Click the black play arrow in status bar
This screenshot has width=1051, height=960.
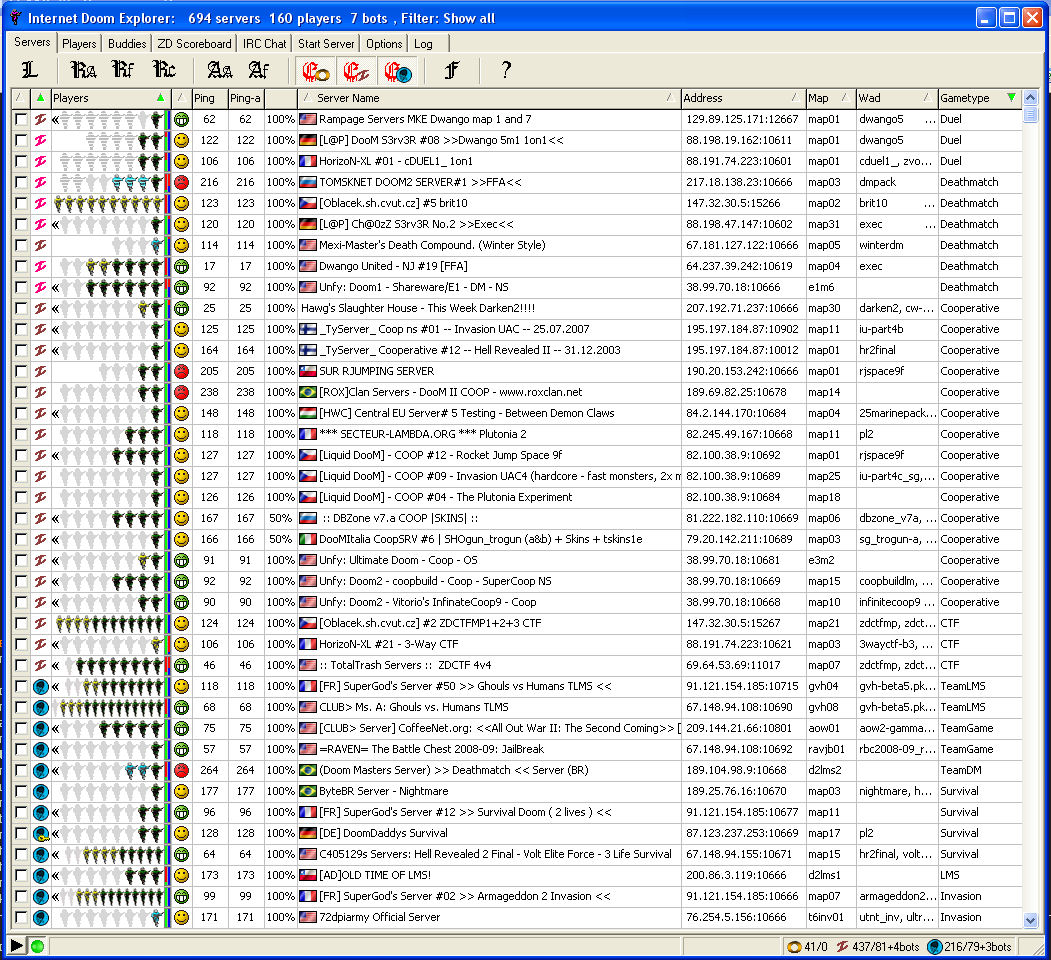[17, 946]
